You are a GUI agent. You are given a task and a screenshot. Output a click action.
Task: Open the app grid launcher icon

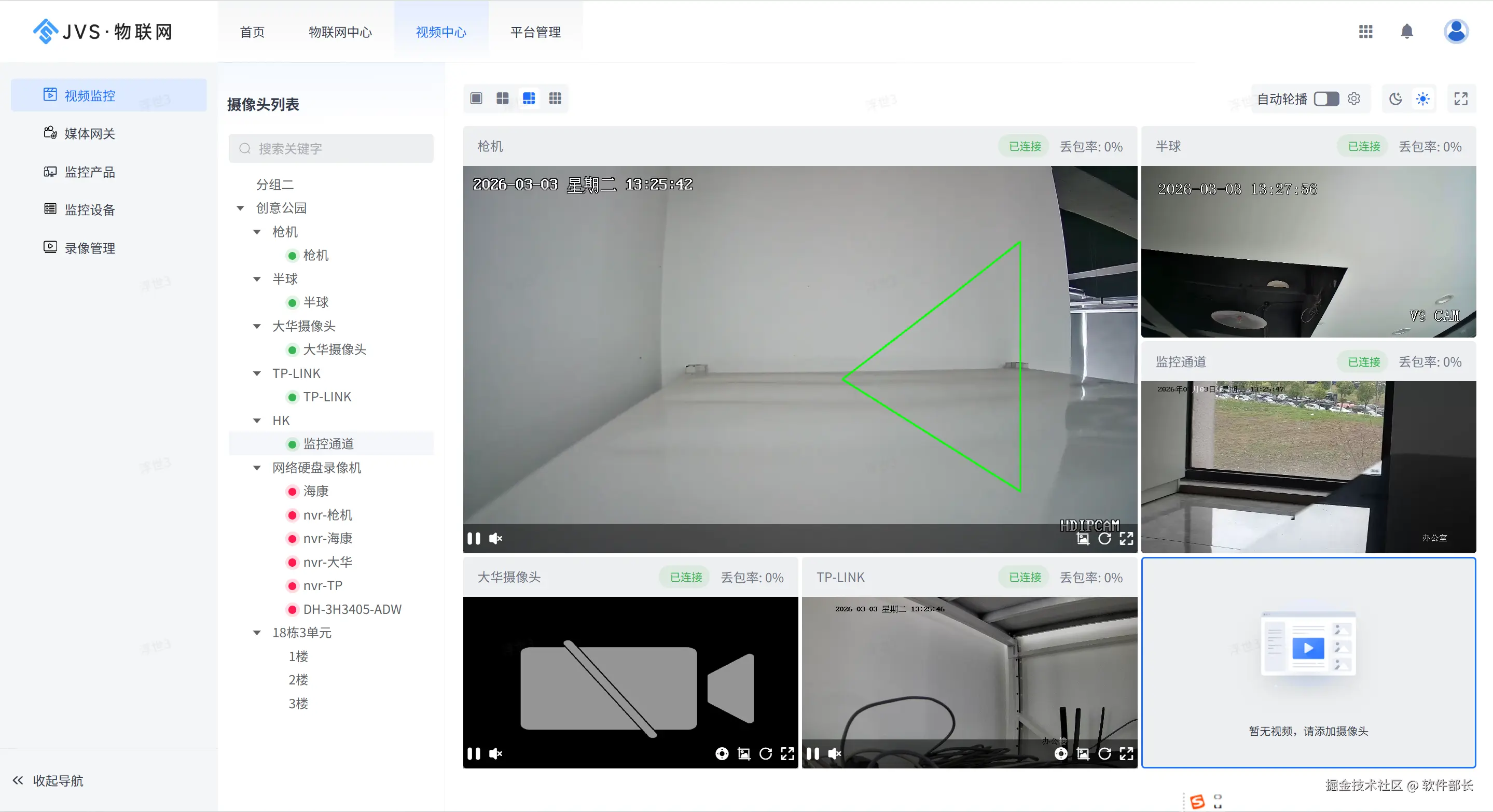pos(1365,31)
